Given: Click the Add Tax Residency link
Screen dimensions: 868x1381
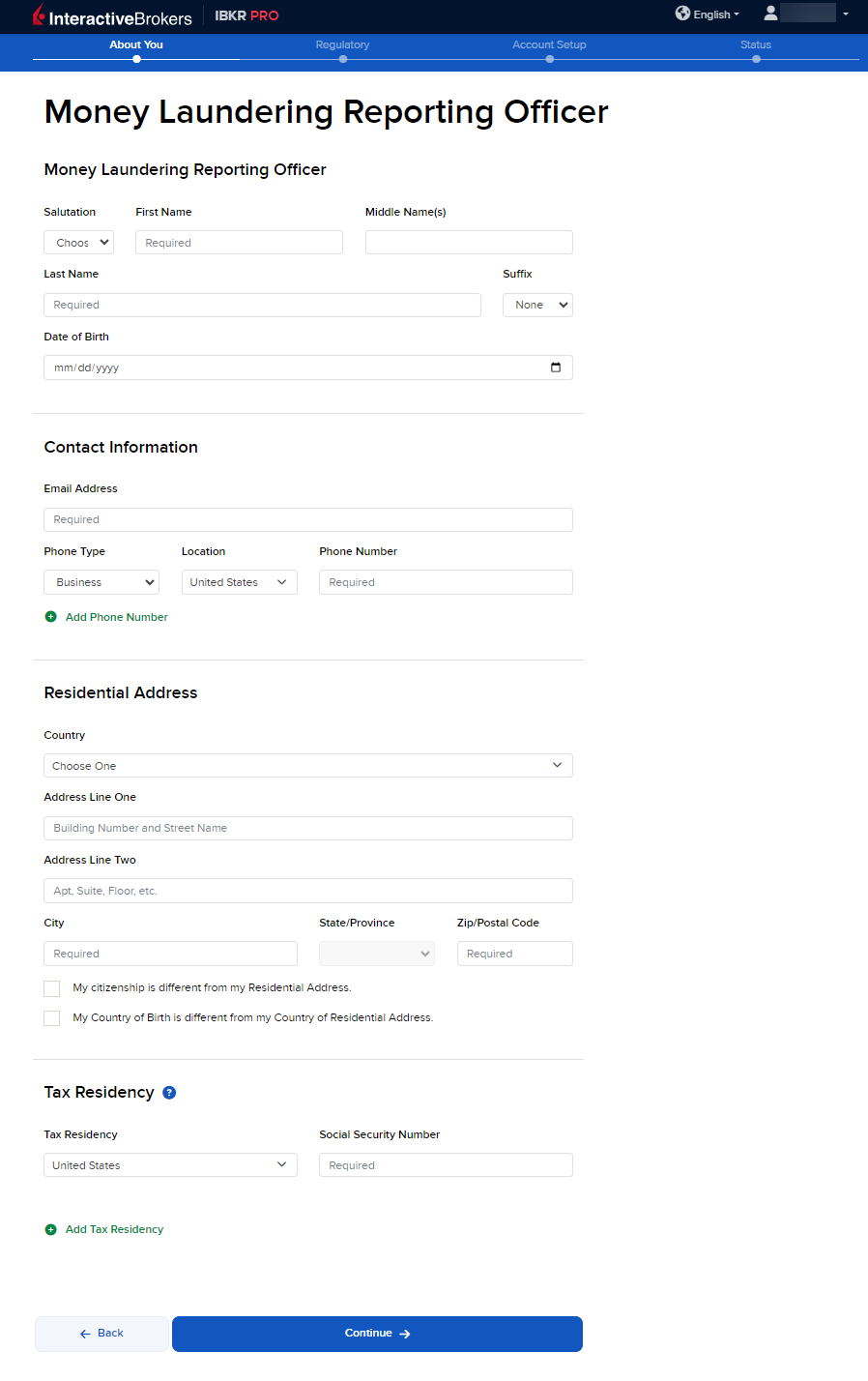Looking at the screenshot, I should click(114, 1230).
